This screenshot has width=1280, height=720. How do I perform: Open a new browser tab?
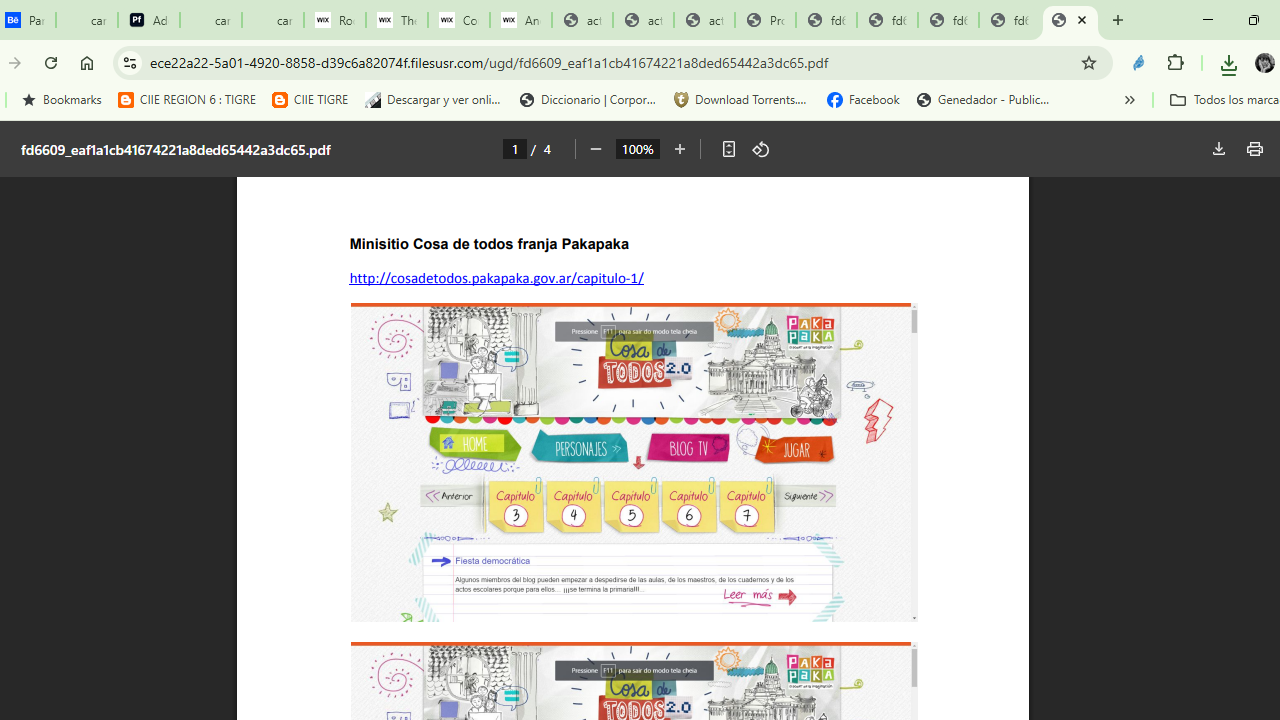point(1118,20)
